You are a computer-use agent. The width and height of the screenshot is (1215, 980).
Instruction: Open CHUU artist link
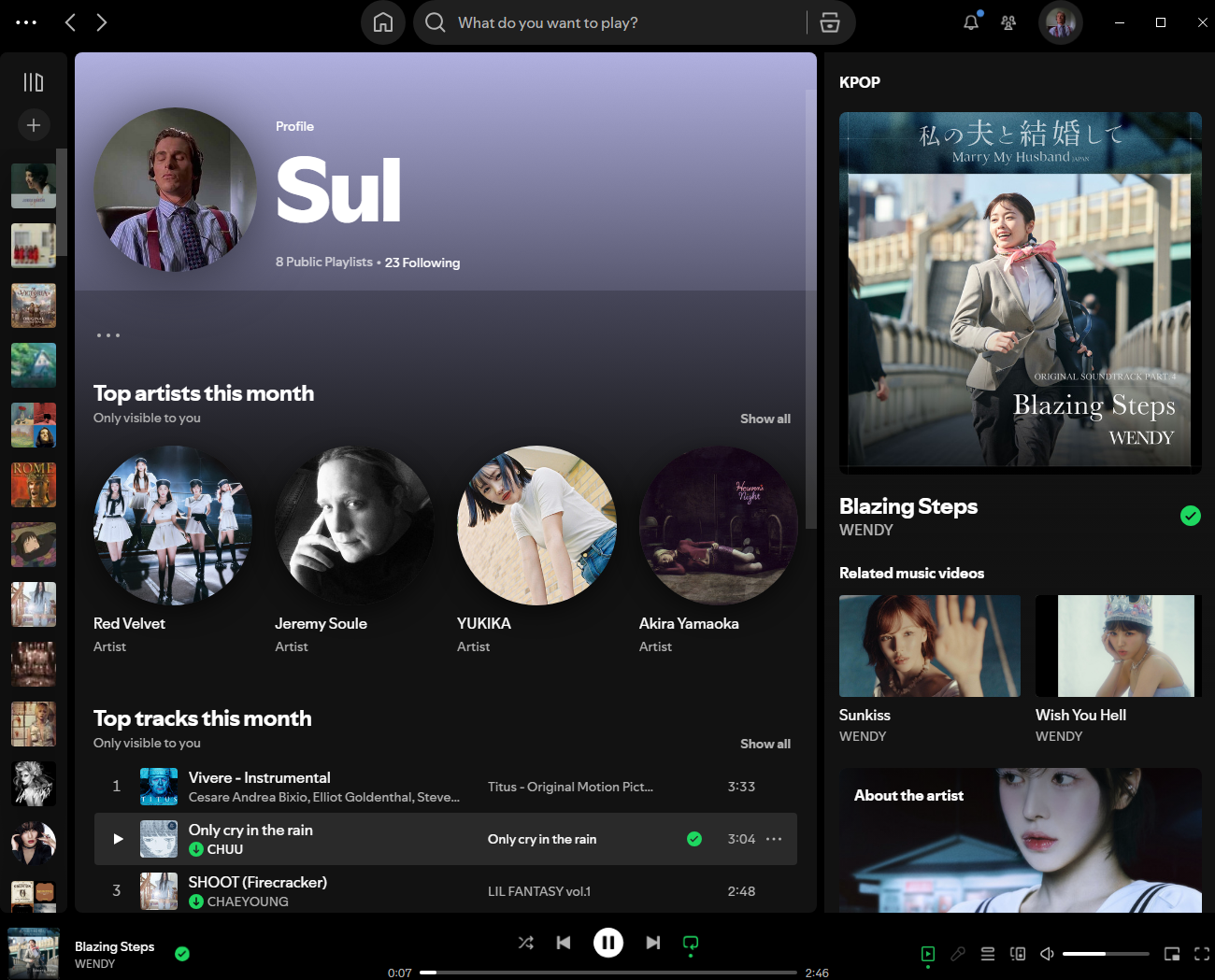click(x=225, y=849)
